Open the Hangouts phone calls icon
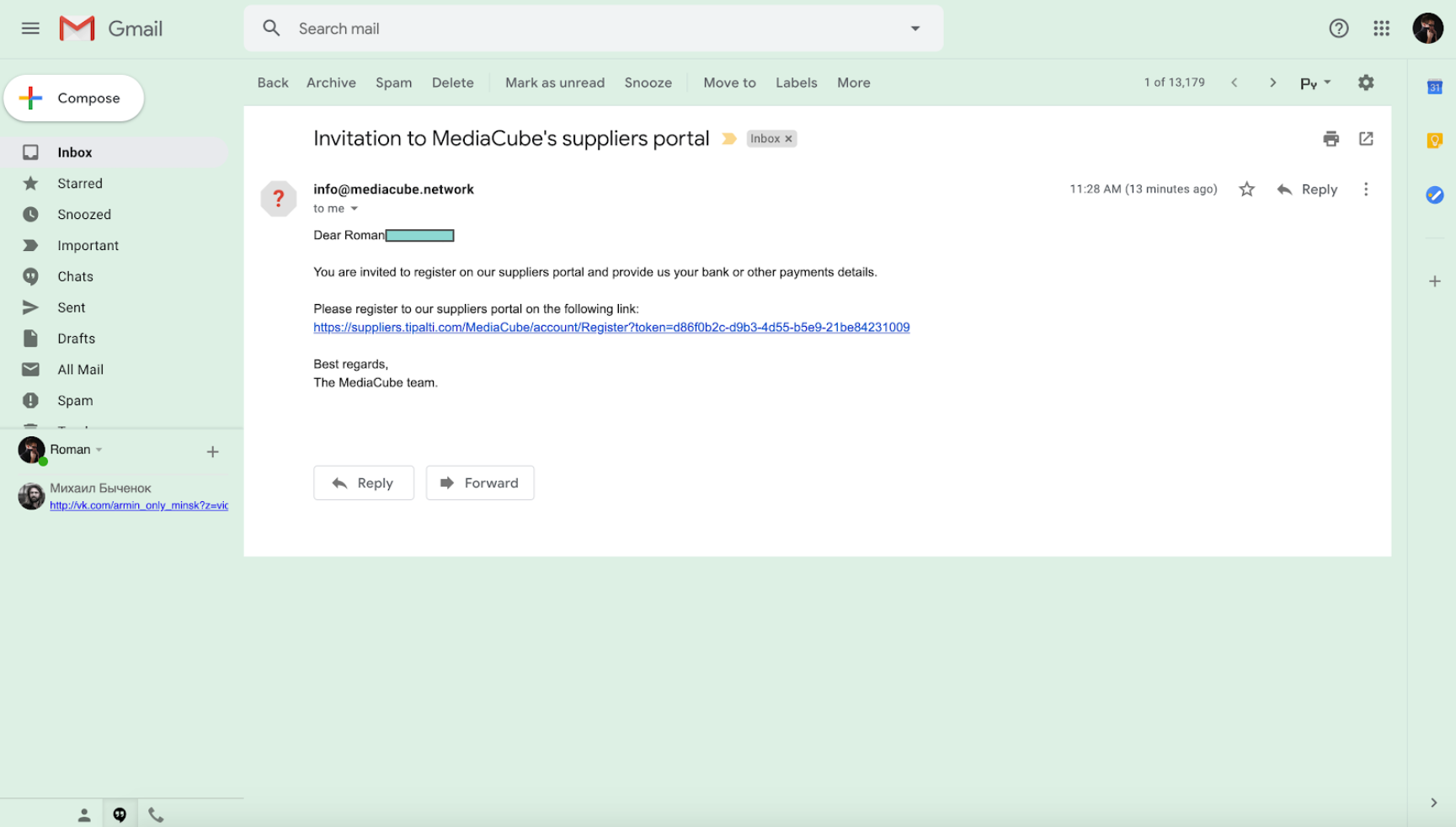The image size is (1456, 827). [156, 814]
